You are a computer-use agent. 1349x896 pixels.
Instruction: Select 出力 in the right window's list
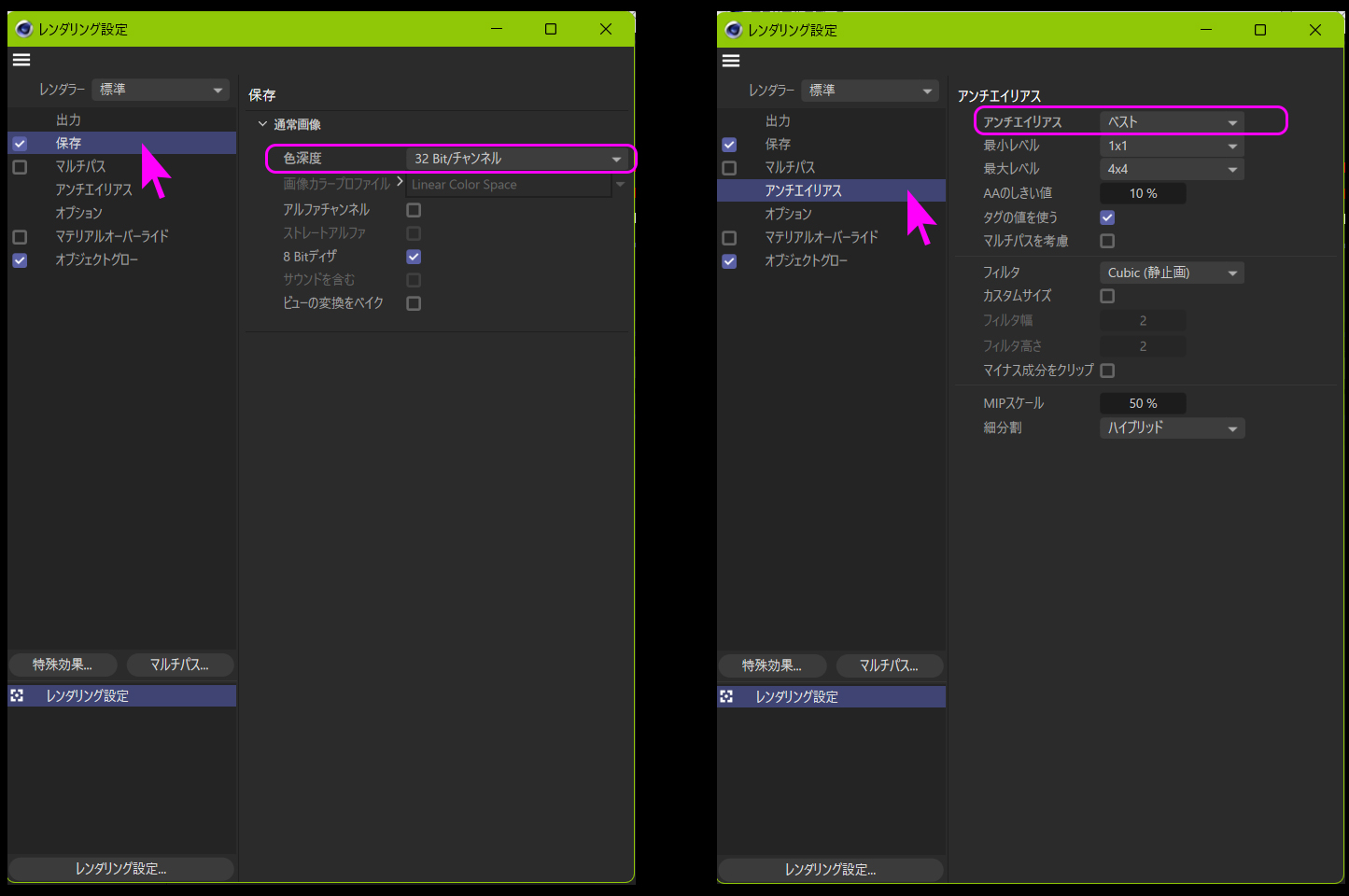[778, 121]
